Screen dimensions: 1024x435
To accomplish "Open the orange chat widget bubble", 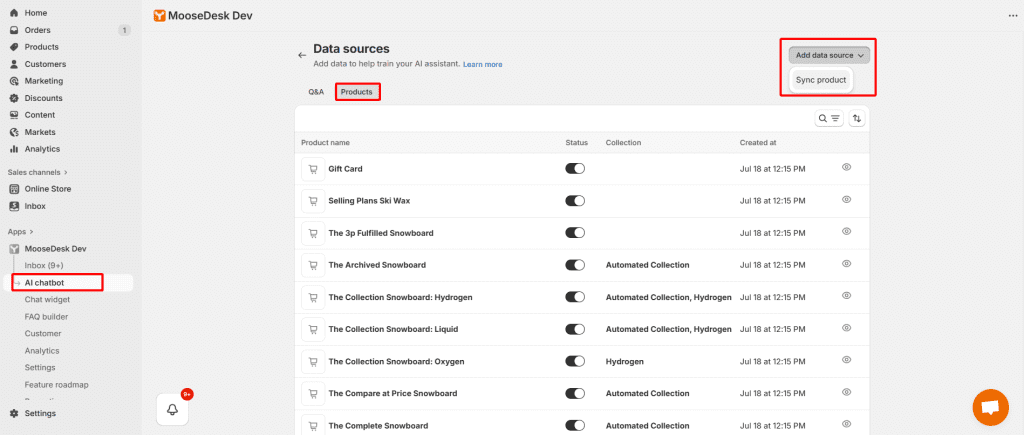I will (991, 408).
